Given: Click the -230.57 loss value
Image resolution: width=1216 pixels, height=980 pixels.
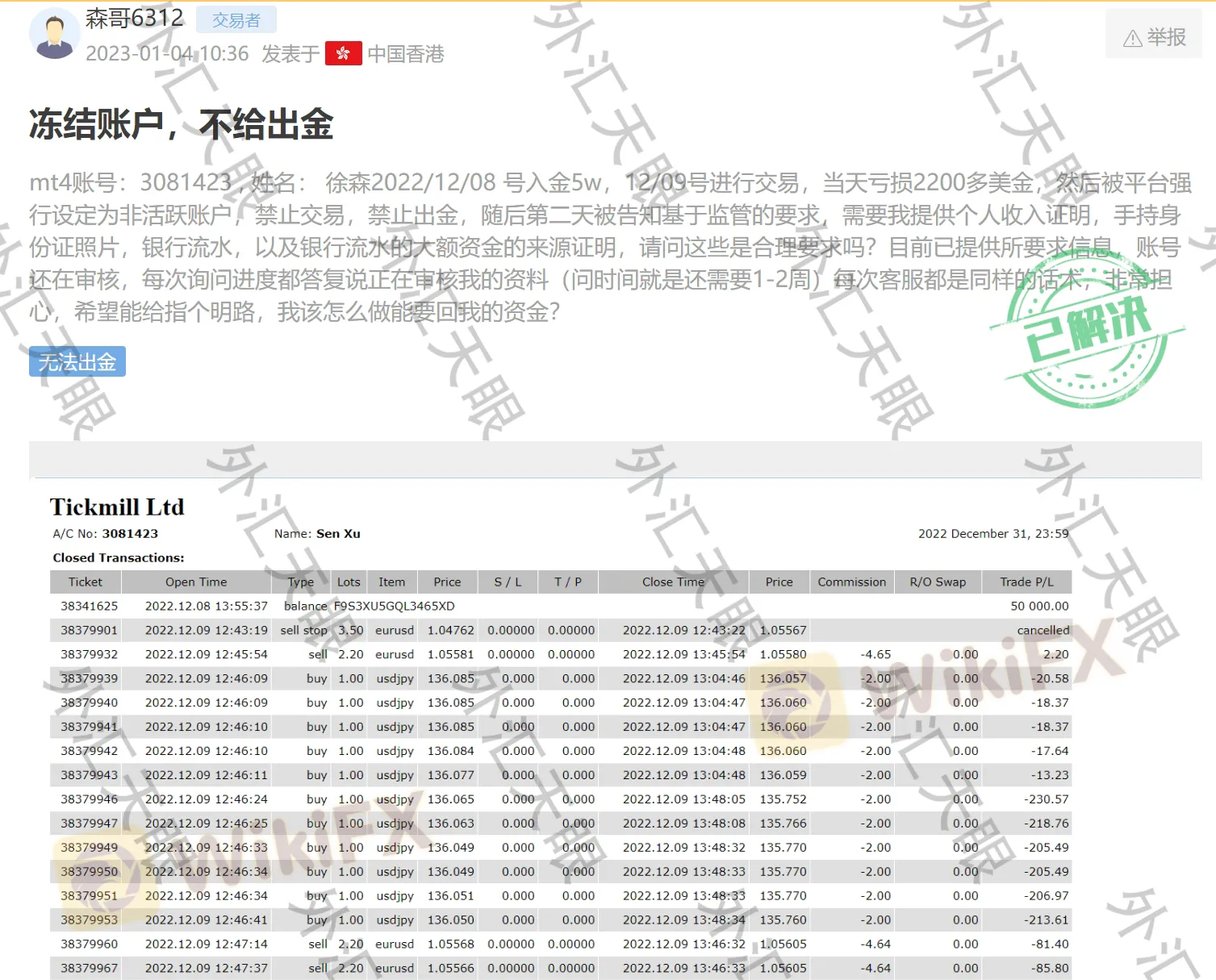Looking at the screenshot, I should click(x=1047, y=799).
